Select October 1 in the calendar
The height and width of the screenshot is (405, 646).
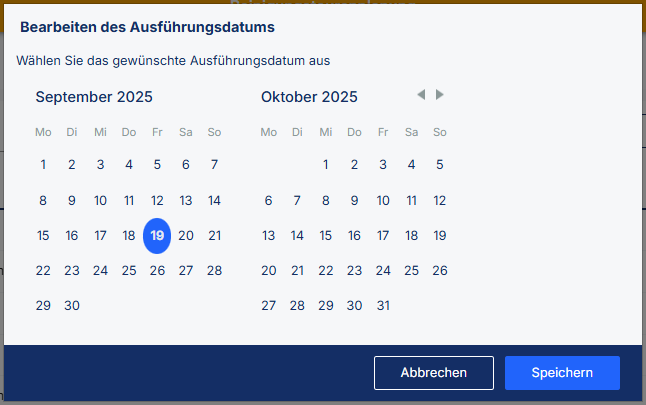tap(325, 165)
